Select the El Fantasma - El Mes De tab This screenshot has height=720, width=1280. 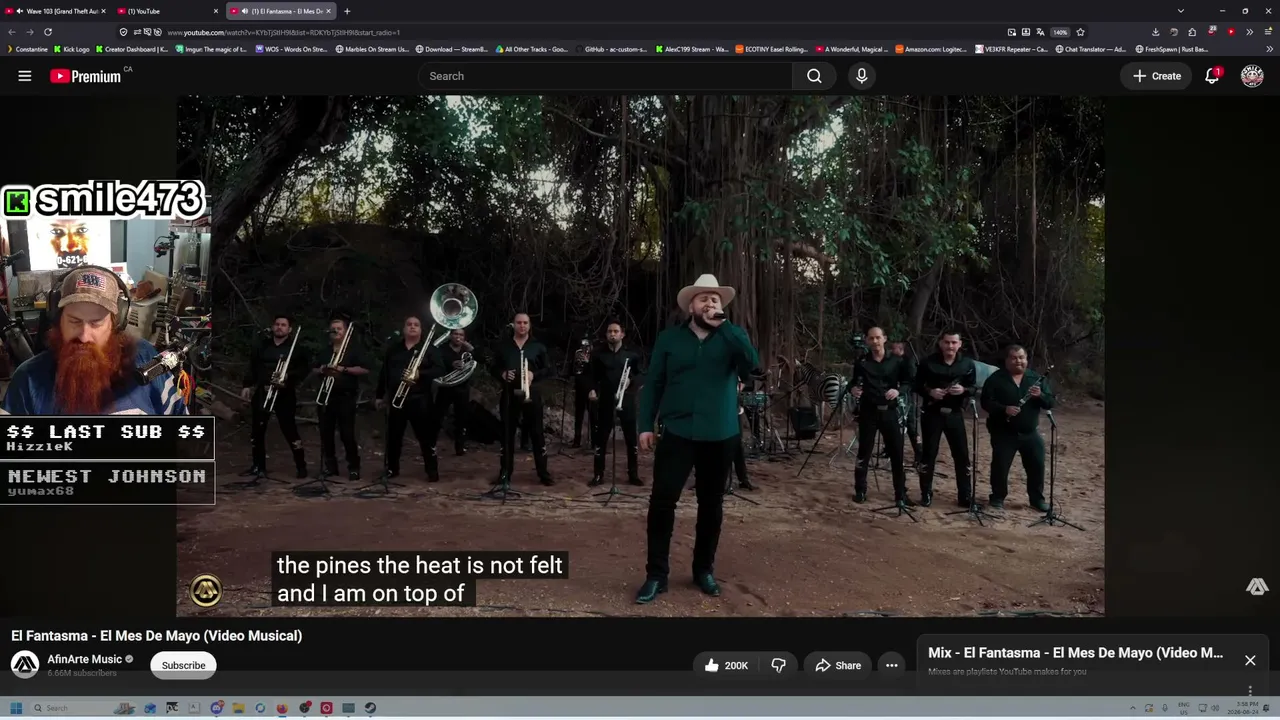tap(280, 11)
